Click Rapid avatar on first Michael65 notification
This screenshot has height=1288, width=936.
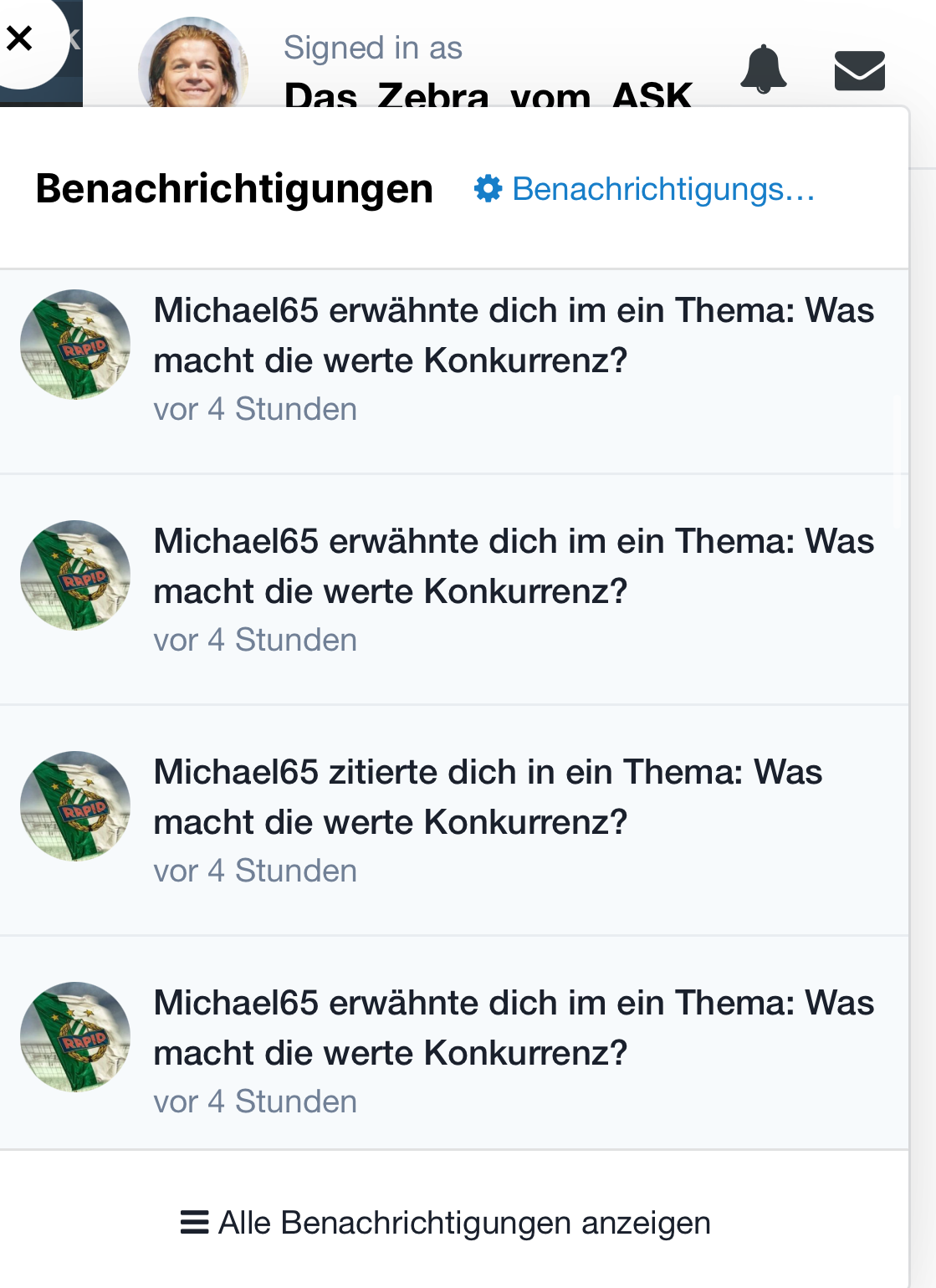click(75, 345)
